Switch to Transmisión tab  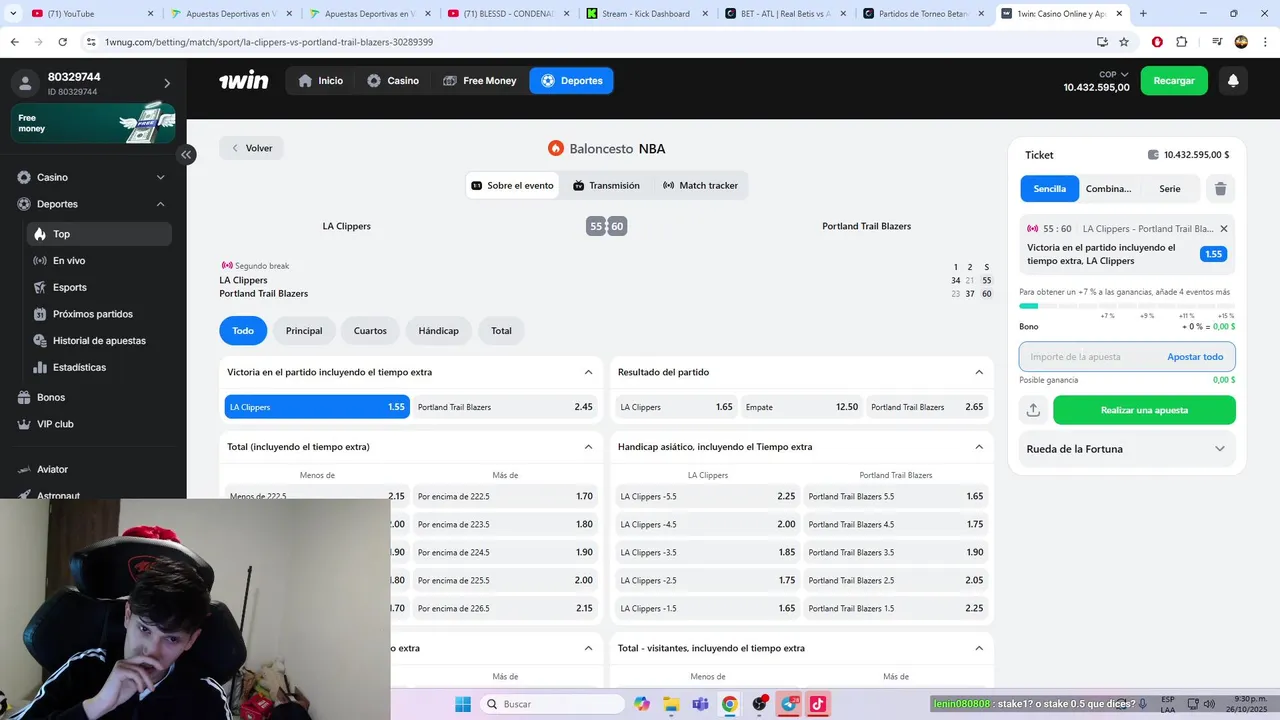click(x=606, y=186)
